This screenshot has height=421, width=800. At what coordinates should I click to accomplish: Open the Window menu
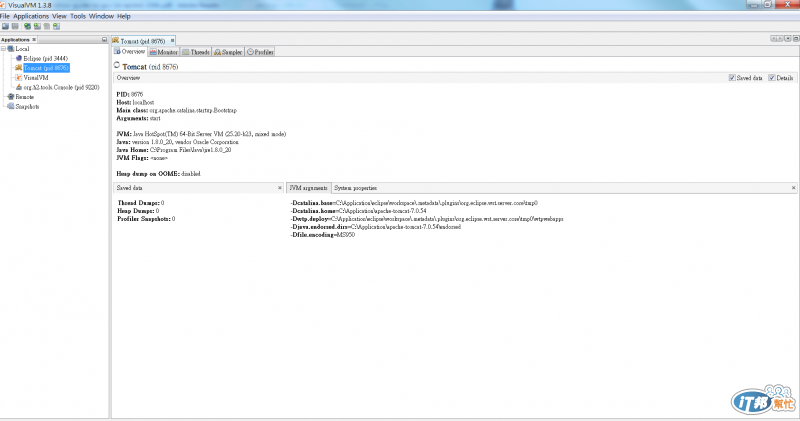101,16
